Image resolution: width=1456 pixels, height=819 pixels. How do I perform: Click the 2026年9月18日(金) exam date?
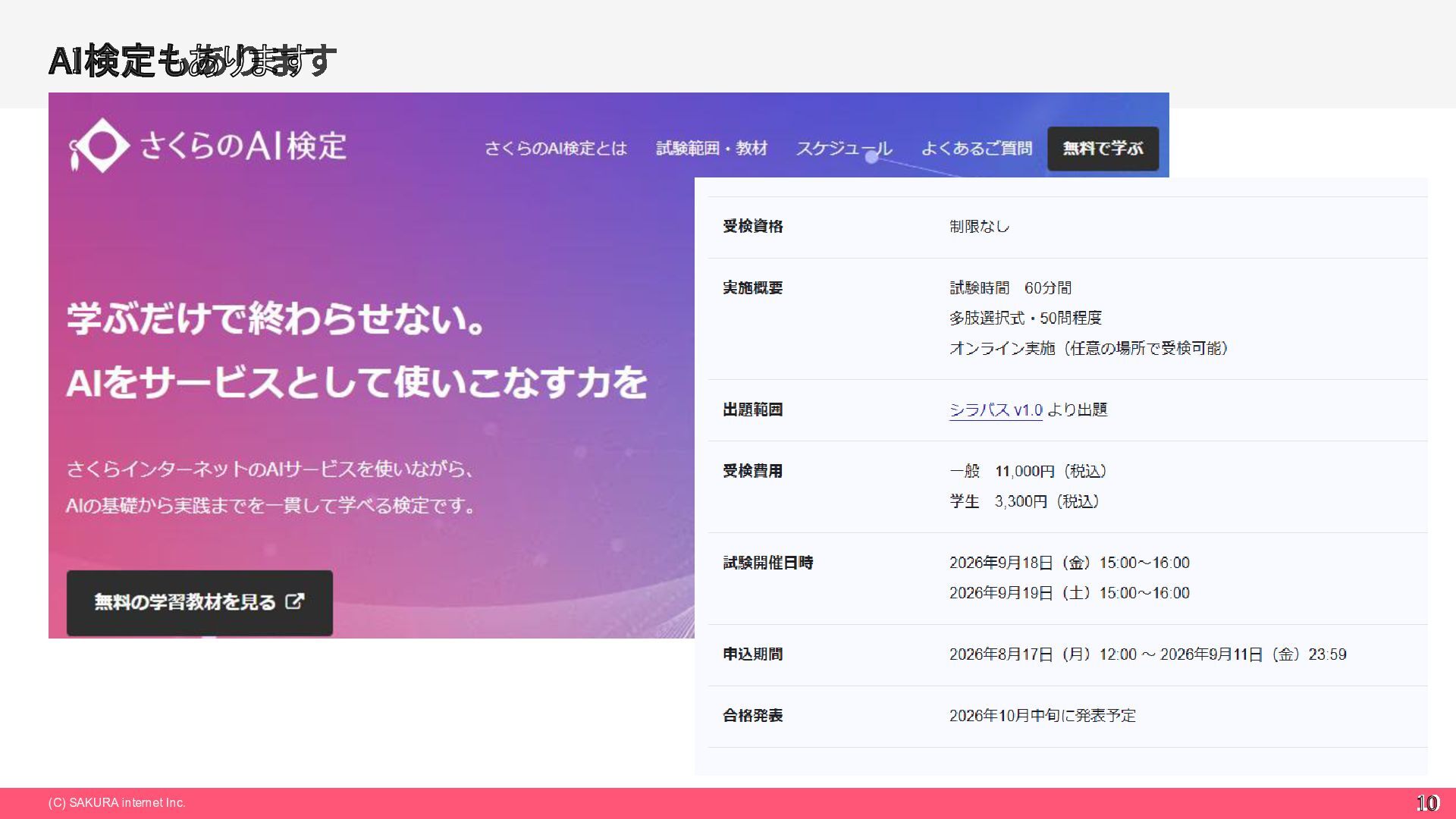1069,563
